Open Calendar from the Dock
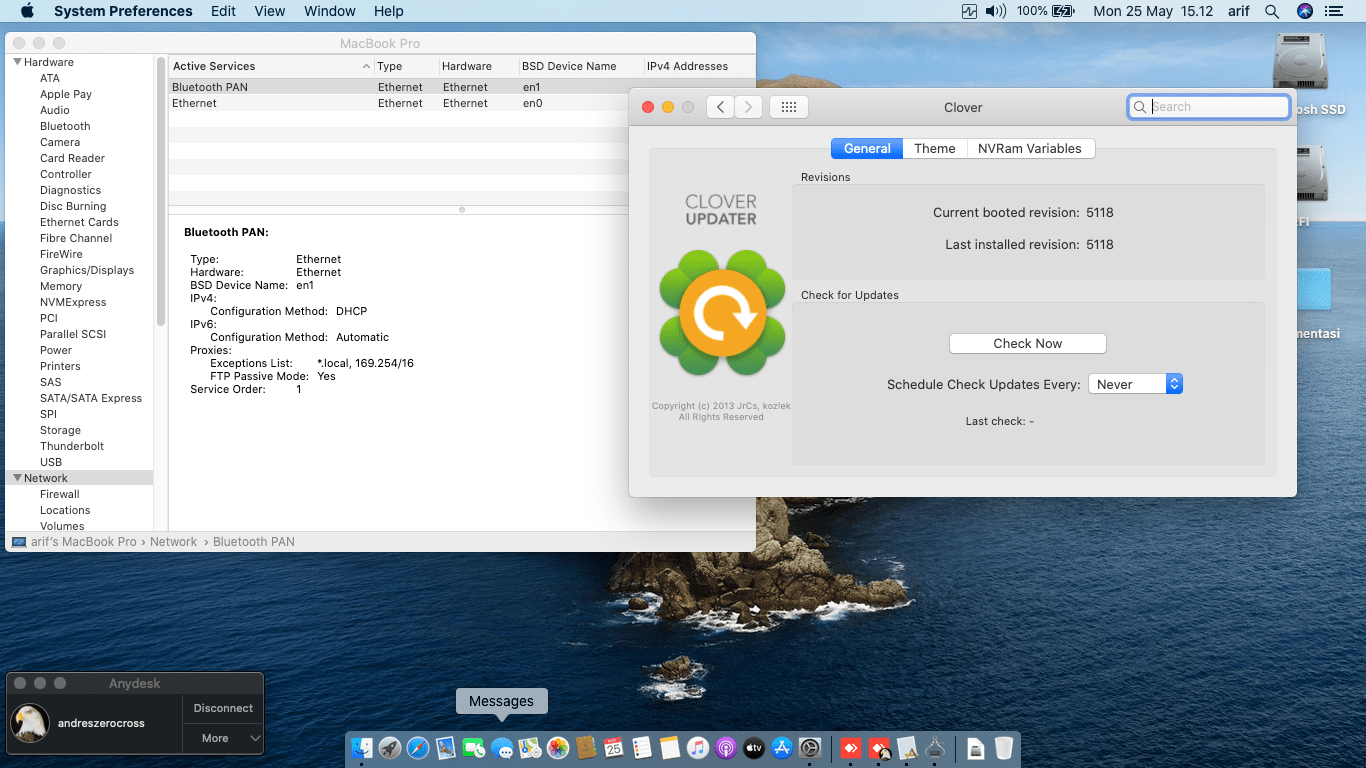The width and height of the screenshot is (1366, 768). 614,748
